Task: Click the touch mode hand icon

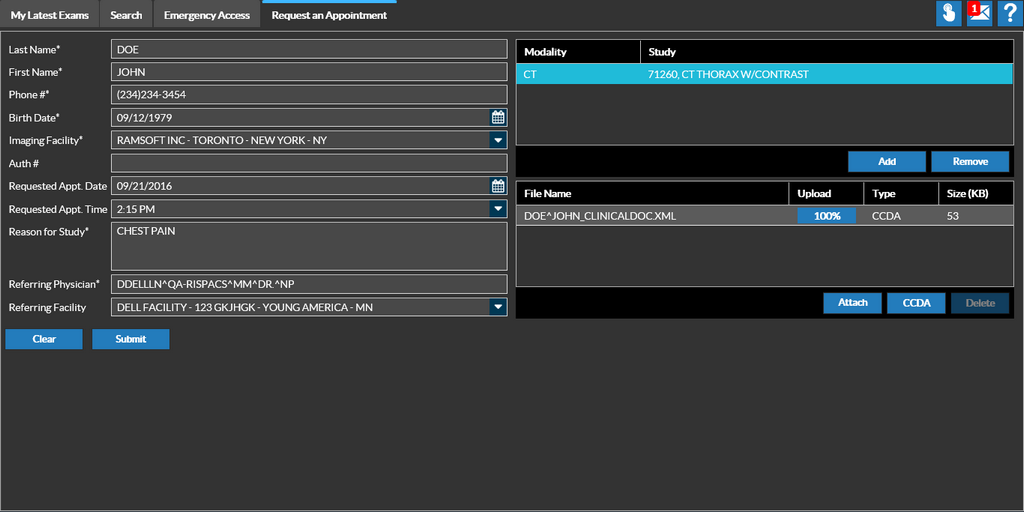Action: (x=948, y=14)
